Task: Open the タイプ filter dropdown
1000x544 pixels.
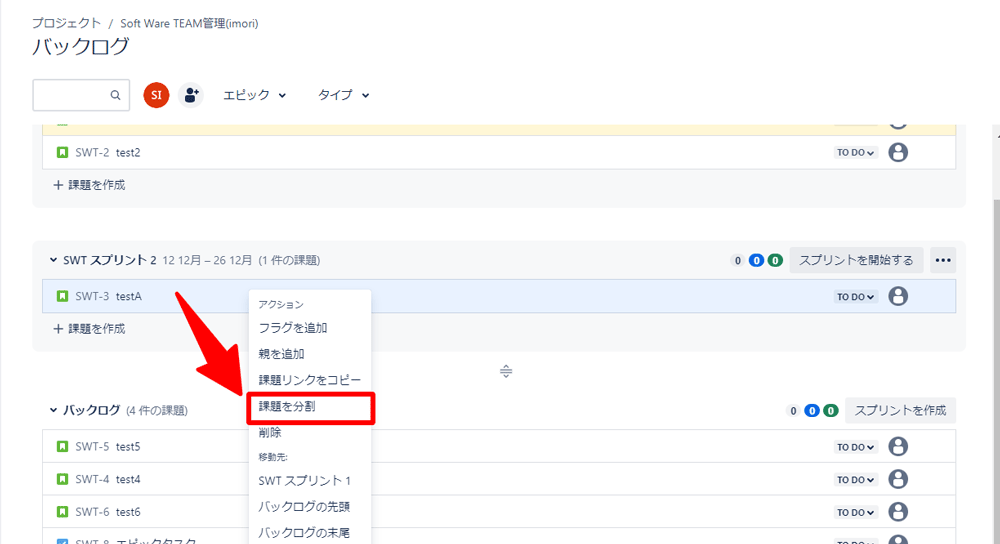Action: [x=343, y=95]
